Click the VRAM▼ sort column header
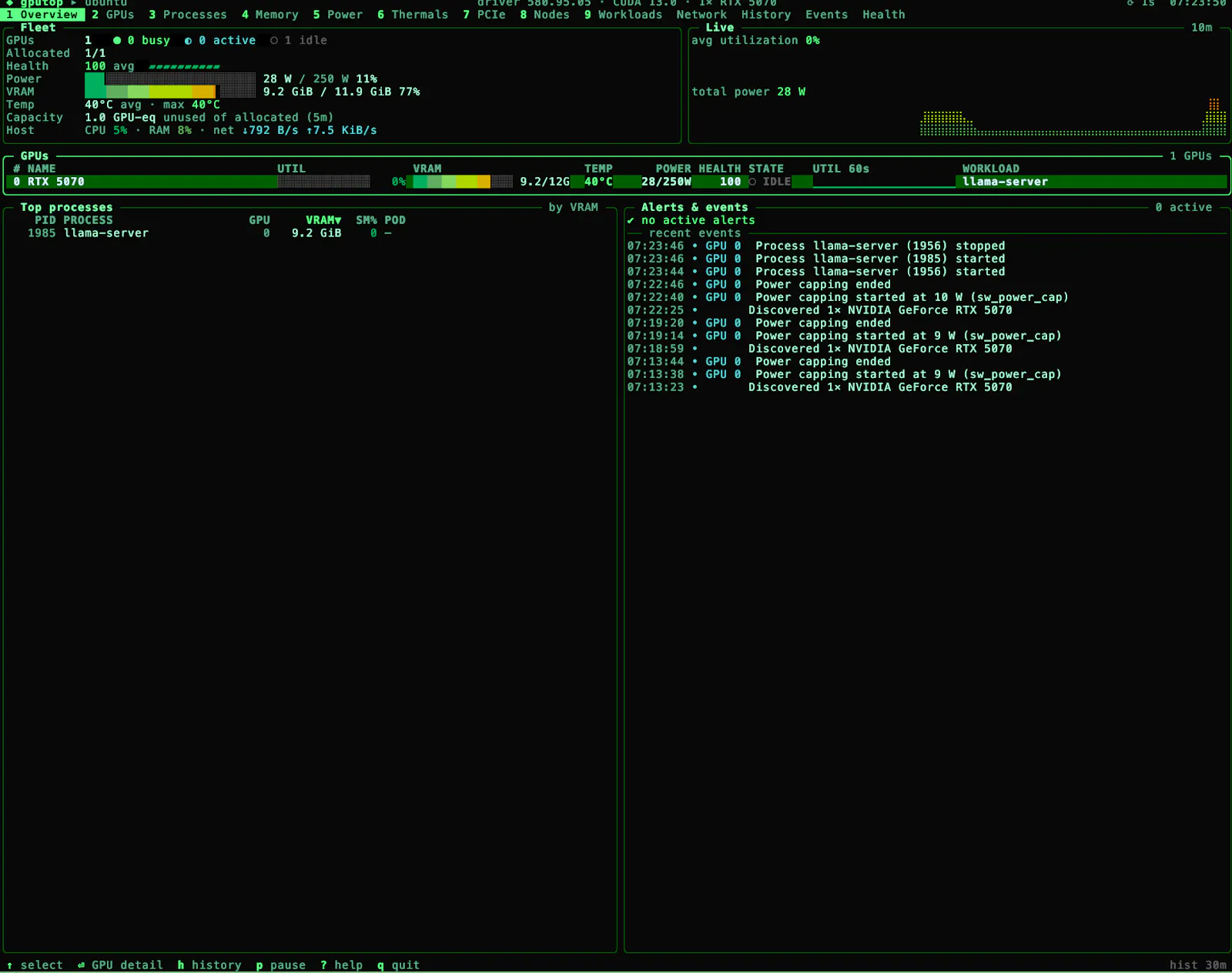Screen dimensions: 1232x973 click(x=323, y=220)
